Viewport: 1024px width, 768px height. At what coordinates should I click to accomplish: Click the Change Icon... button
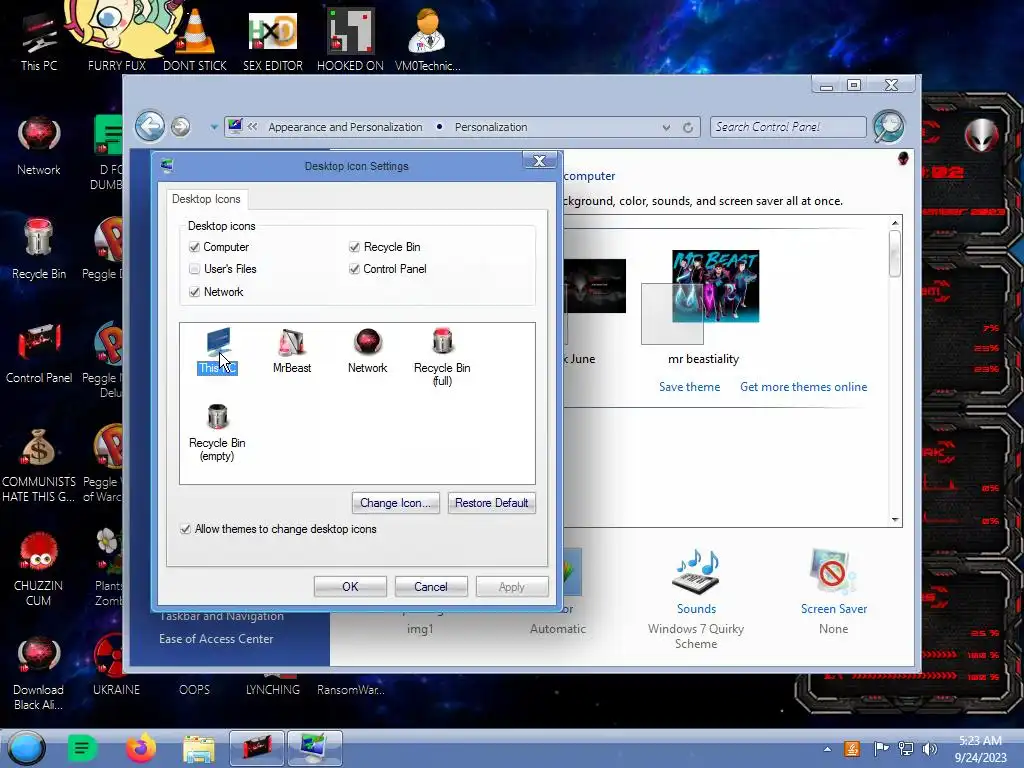point(395,503)
